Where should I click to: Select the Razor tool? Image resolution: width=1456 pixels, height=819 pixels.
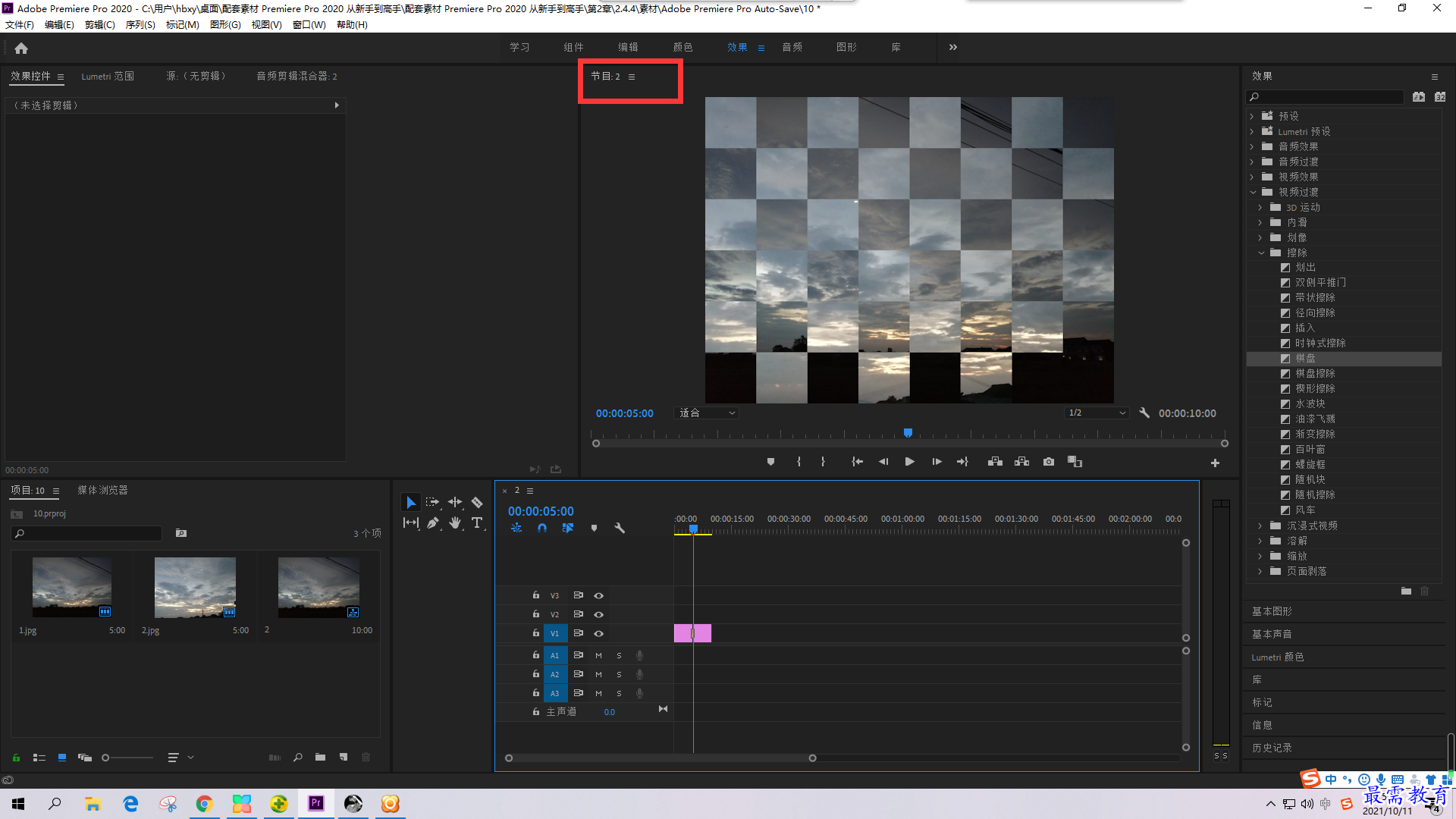(x=477, y=502)
